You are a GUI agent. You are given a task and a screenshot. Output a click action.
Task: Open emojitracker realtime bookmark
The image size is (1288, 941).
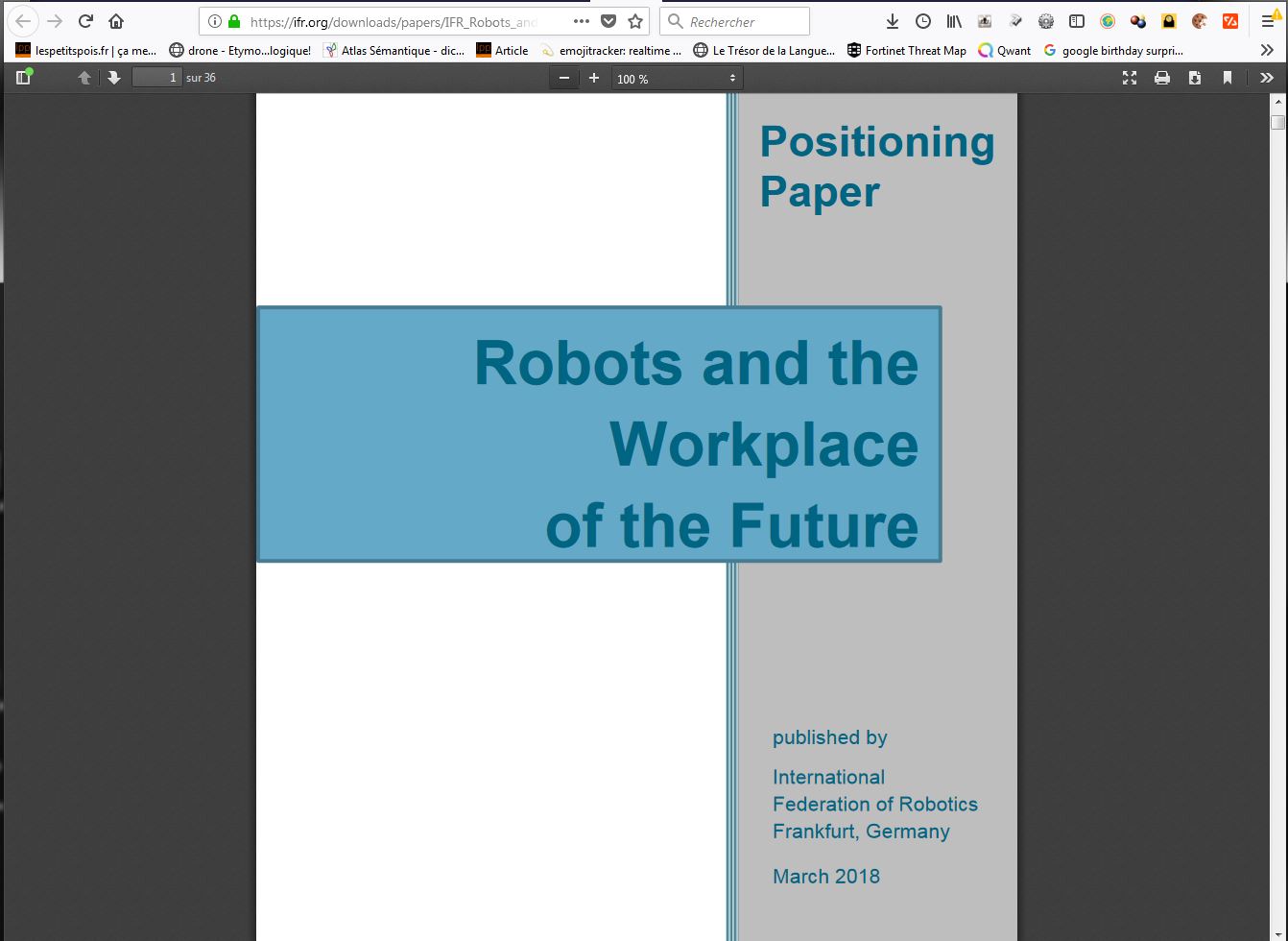coord(610,50)
